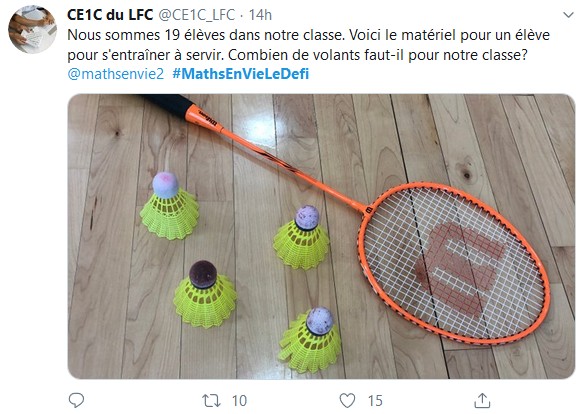Viewport: 580px width, 414px height.
Task: Open the 14h tweet timestamp
Action: [x=260, y=15]
